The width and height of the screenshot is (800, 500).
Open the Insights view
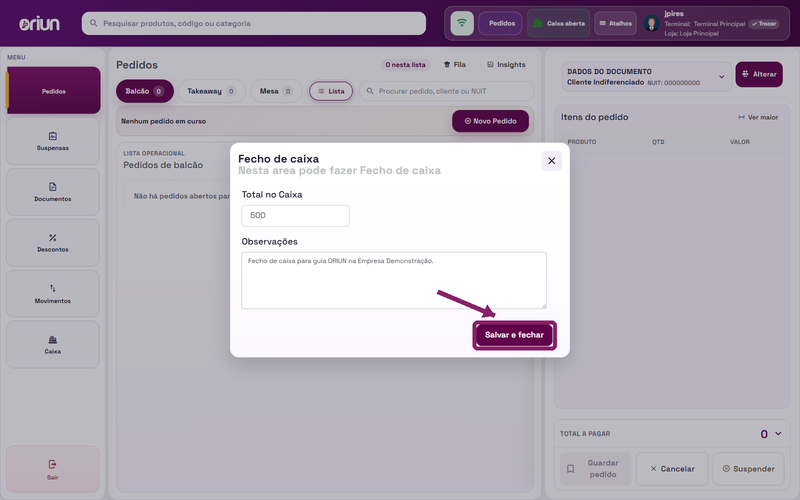(x=506, y=65)
